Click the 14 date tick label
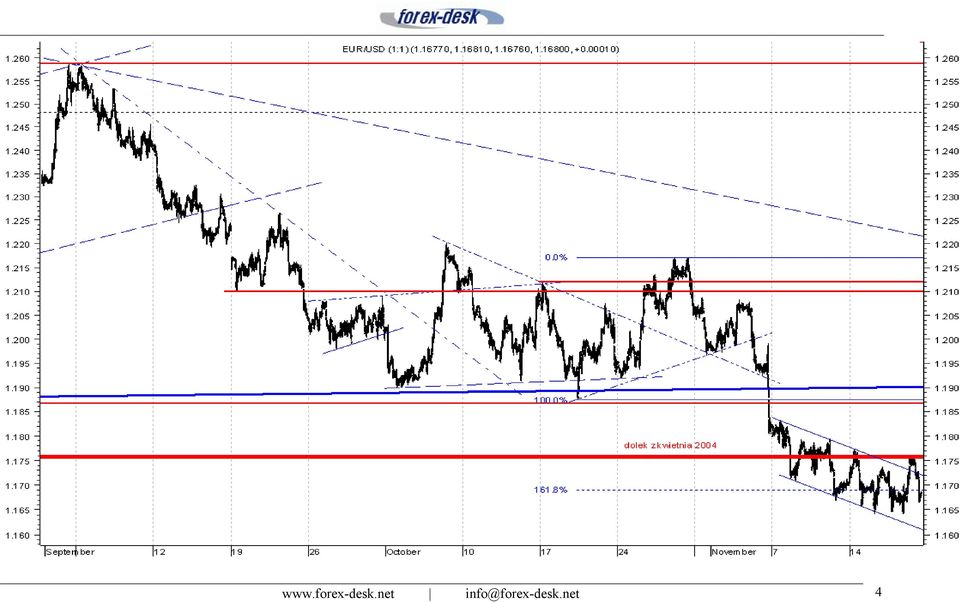The height and width of the screenshot is (602, 960). click(855, 552)
